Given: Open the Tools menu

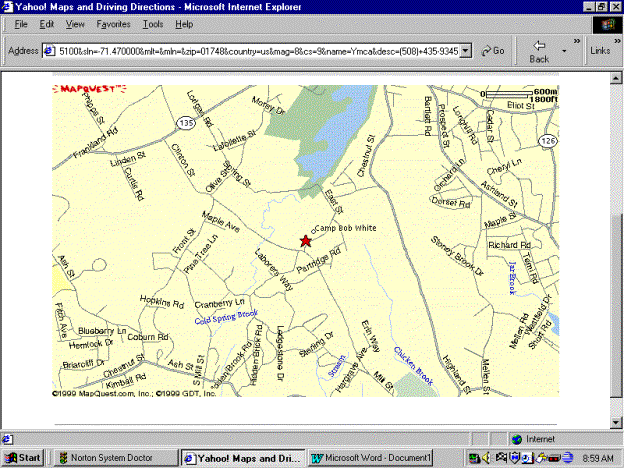Looking at the screenshot, I should tap(153, 24).
